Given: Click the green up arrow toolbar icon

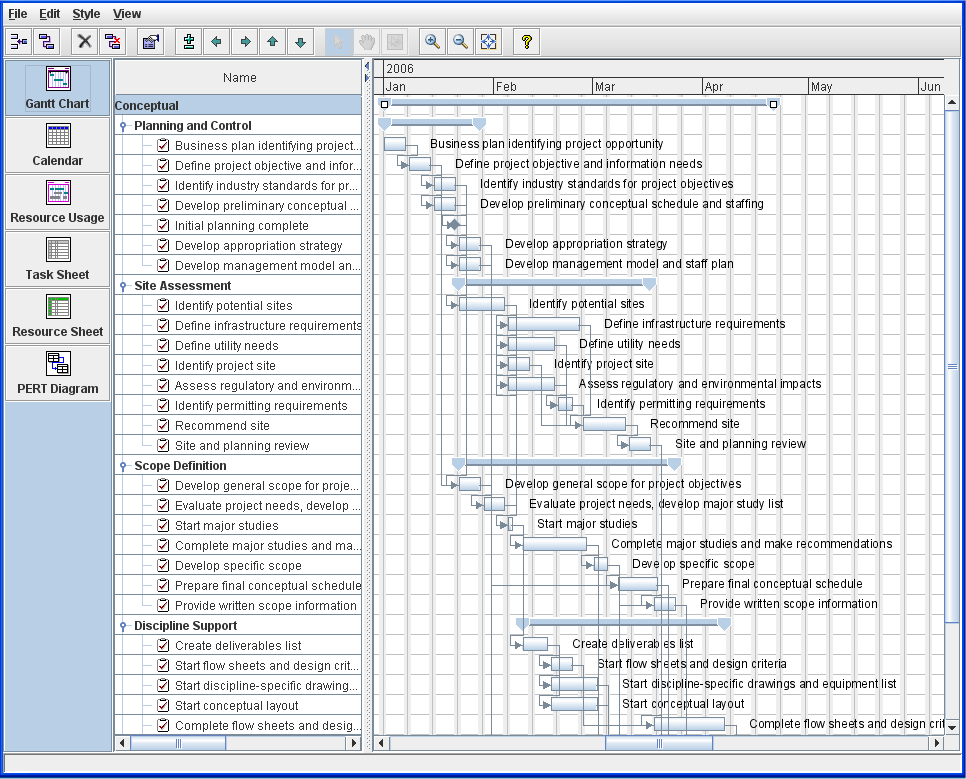Looking at the screenshot, I should pos(273,41).
